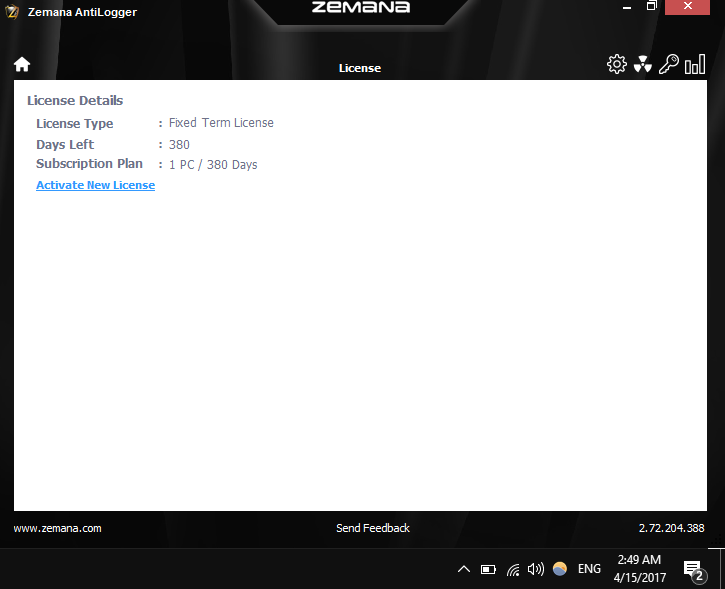This screenshot has height=589, width=725.
Task: Go to the Home screen icon
Action: click(x=22, y=64)
